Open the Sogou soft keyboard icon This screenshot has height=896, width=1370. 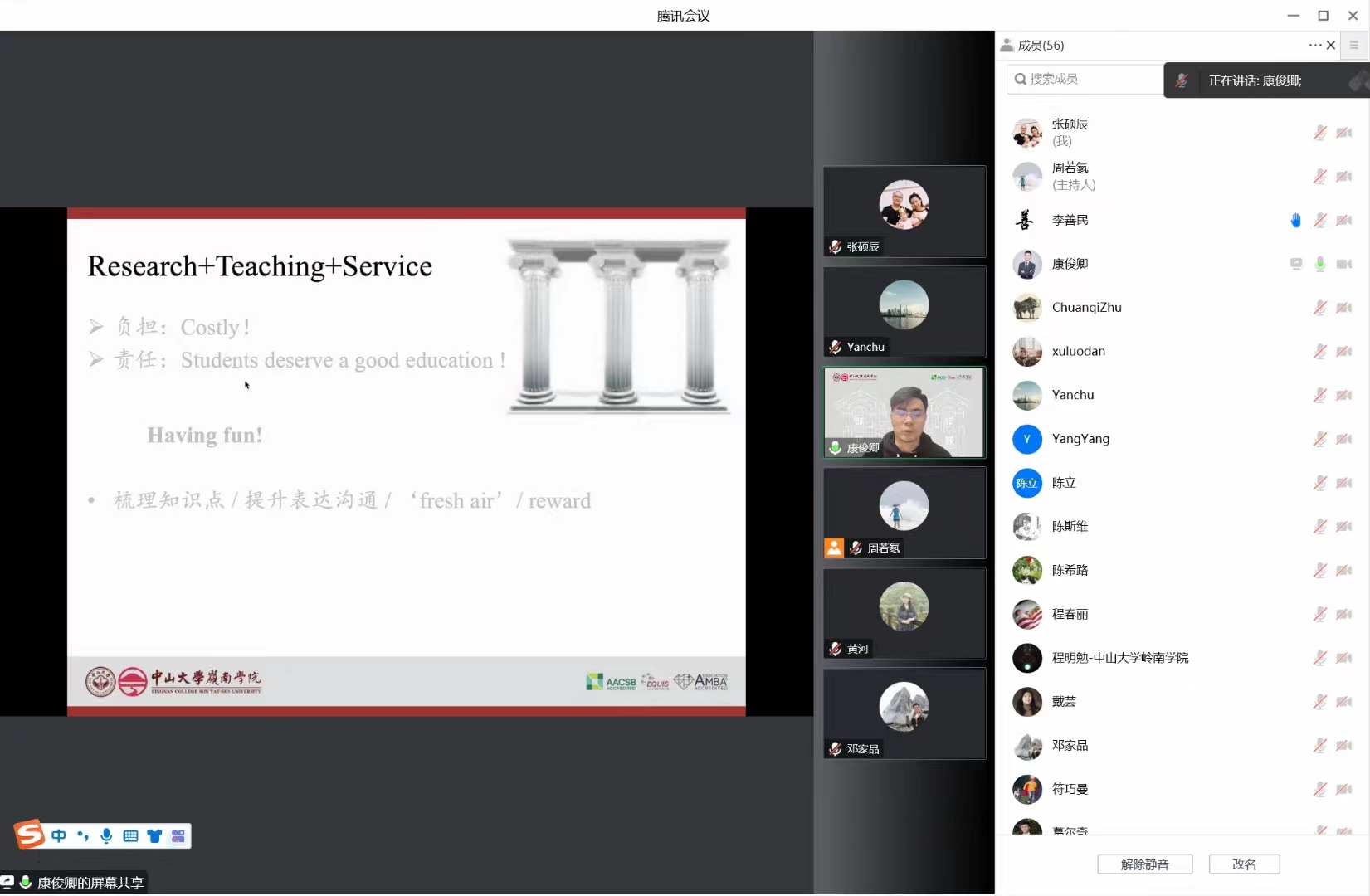coord(130,835)
